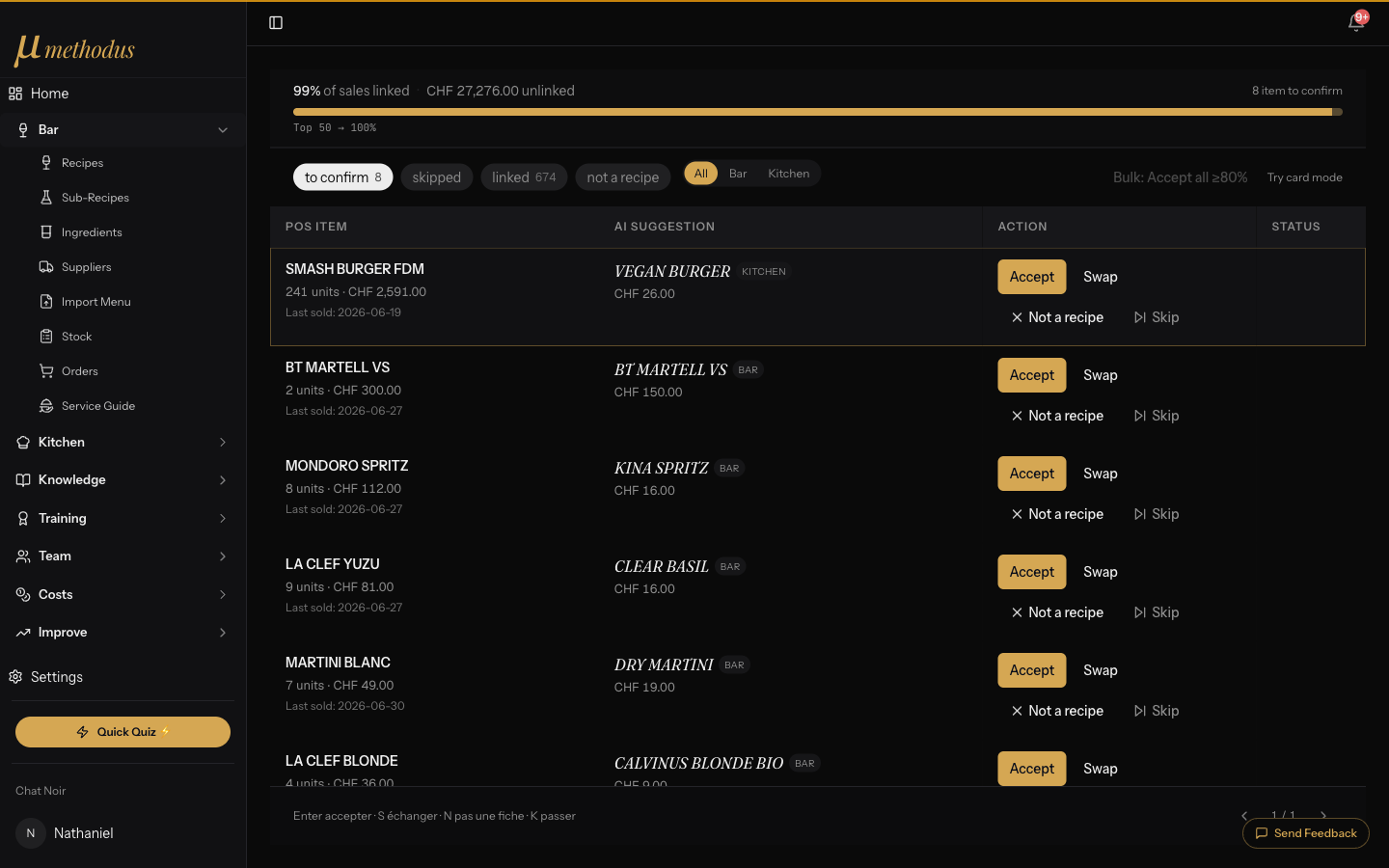This screenshot has height=868, width=1389.
Task: Click the Kitchen chef hat icon
Action: pos(23,442)
